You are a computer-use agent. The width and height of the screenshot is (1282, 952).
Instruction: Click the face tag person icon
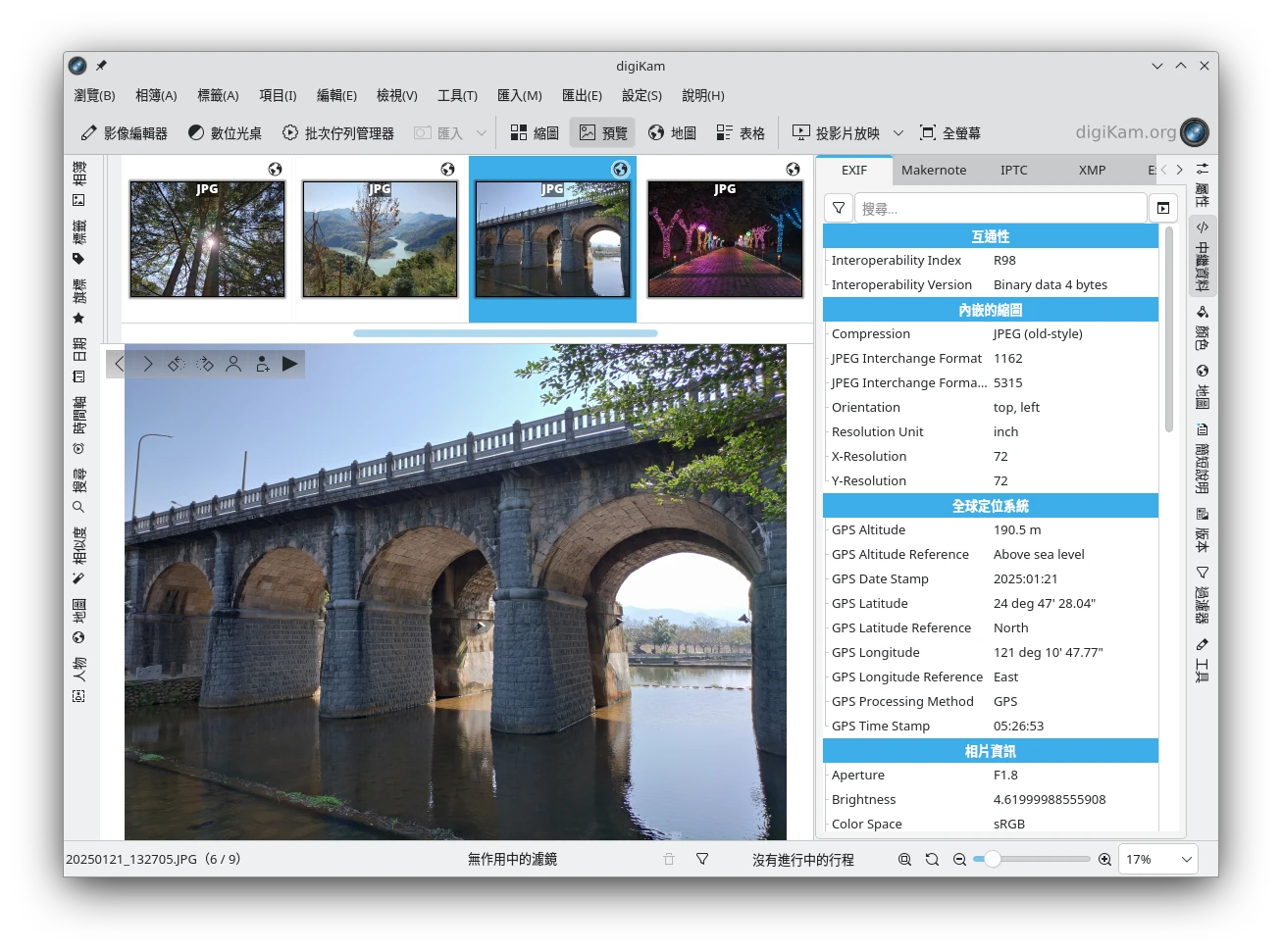tap(233, 364)
